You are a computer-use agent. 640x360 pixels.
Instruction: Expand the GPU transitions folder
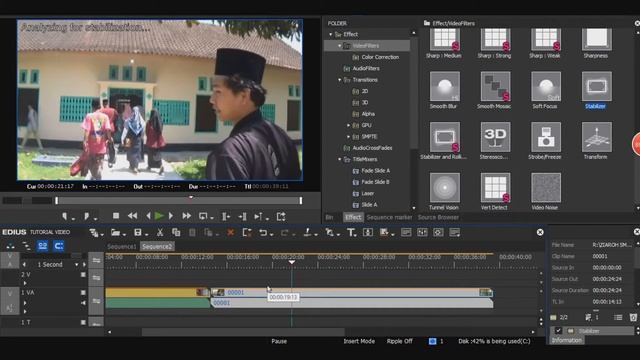click(349, 125)
